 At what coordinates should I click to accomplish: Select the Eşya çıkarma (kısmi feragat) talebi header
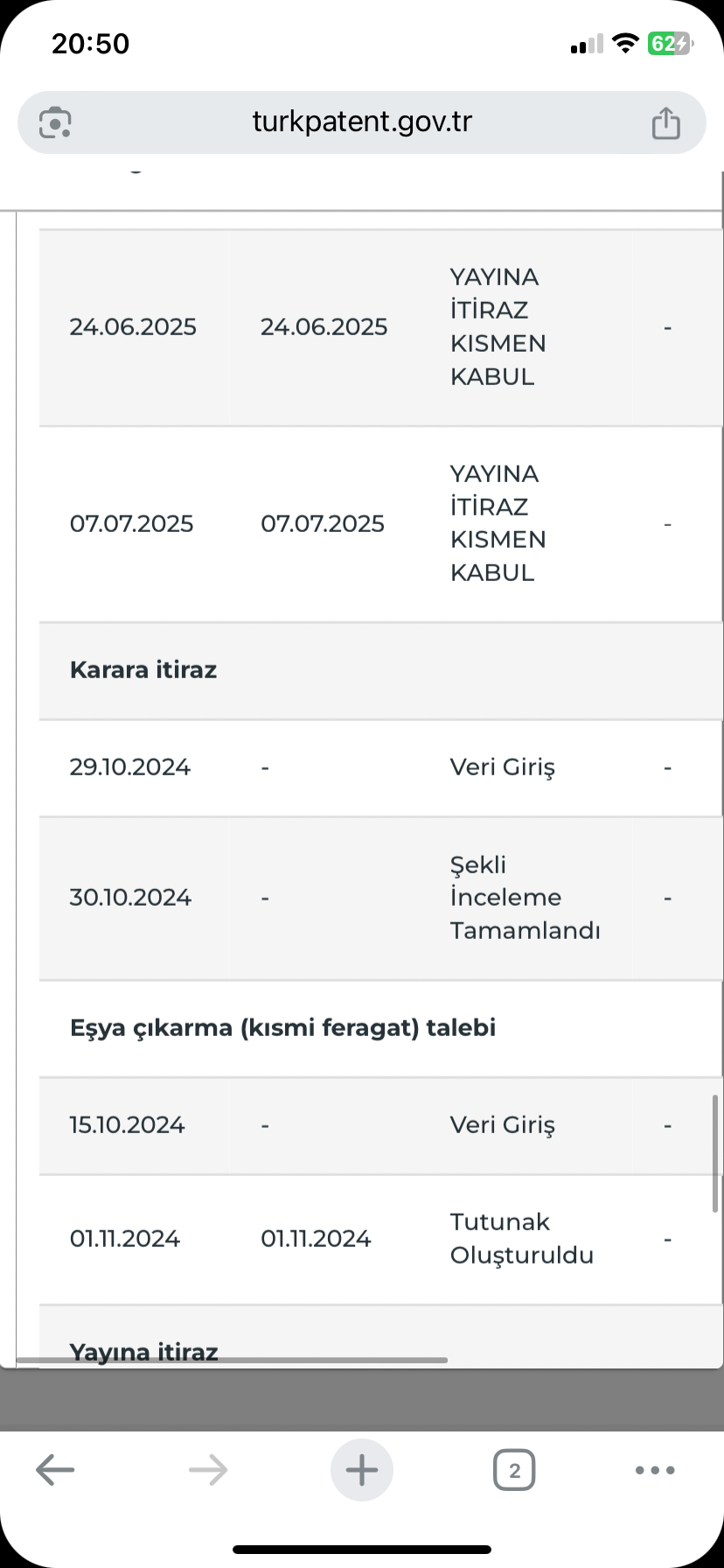[282, 1028]
